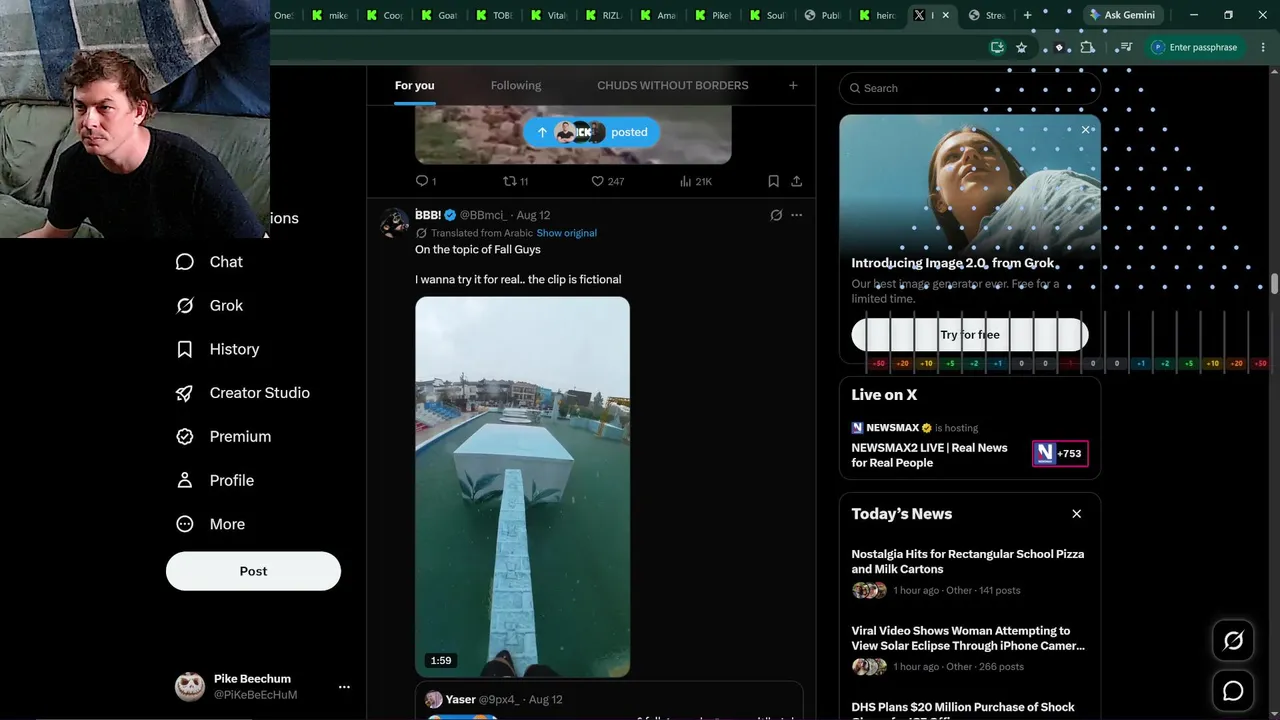The height and width of the screenshot is (720, 1280).
Task: Click the Show original link
Action: [x=566, y=233]
